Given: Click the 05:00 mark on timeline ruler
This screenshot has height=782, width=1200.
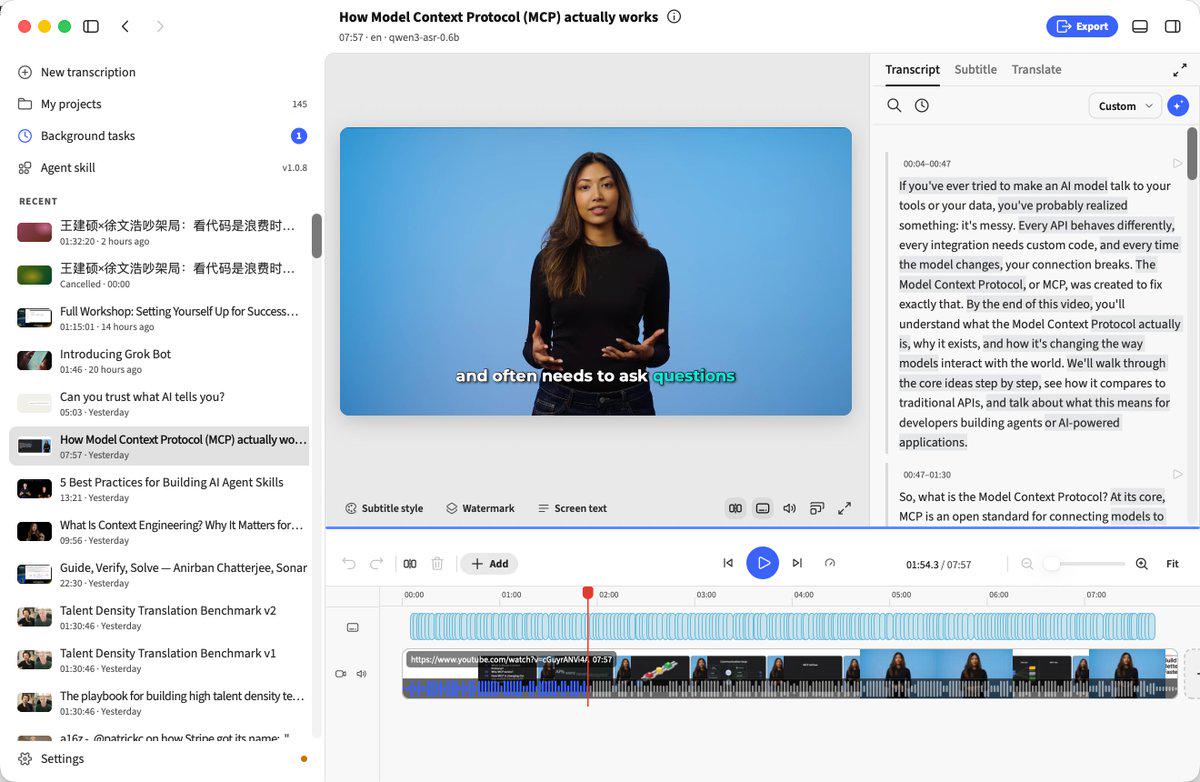Looking at the screenshot, I should [x=901, y=594].
